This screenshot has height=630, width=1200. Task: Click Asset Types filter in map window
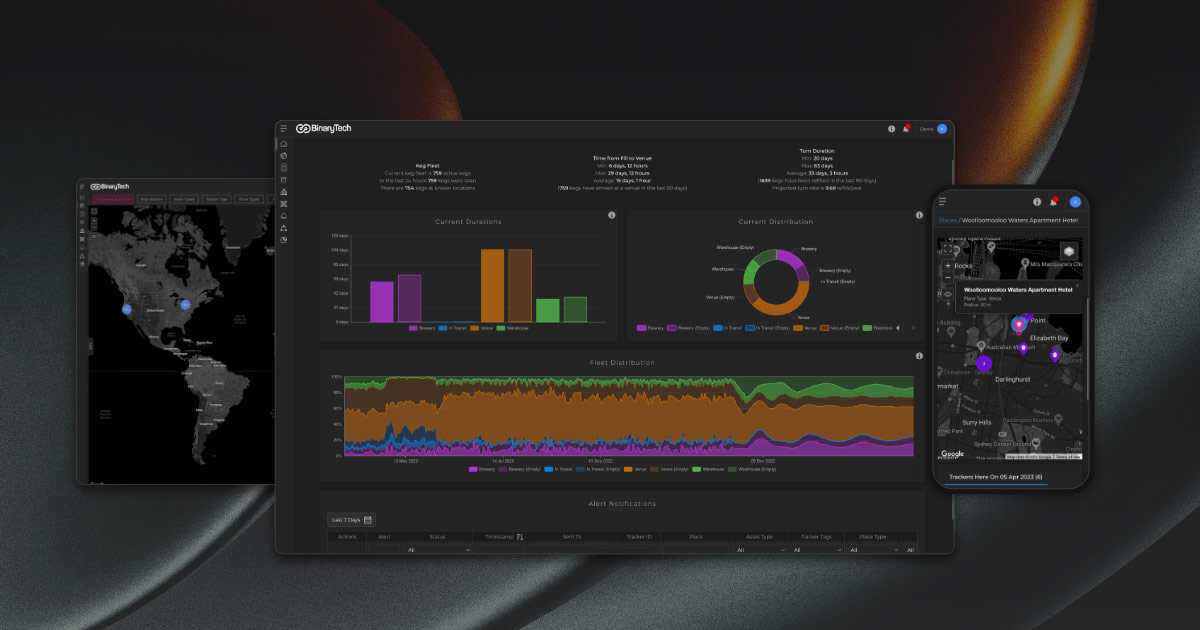pos(185,199)
